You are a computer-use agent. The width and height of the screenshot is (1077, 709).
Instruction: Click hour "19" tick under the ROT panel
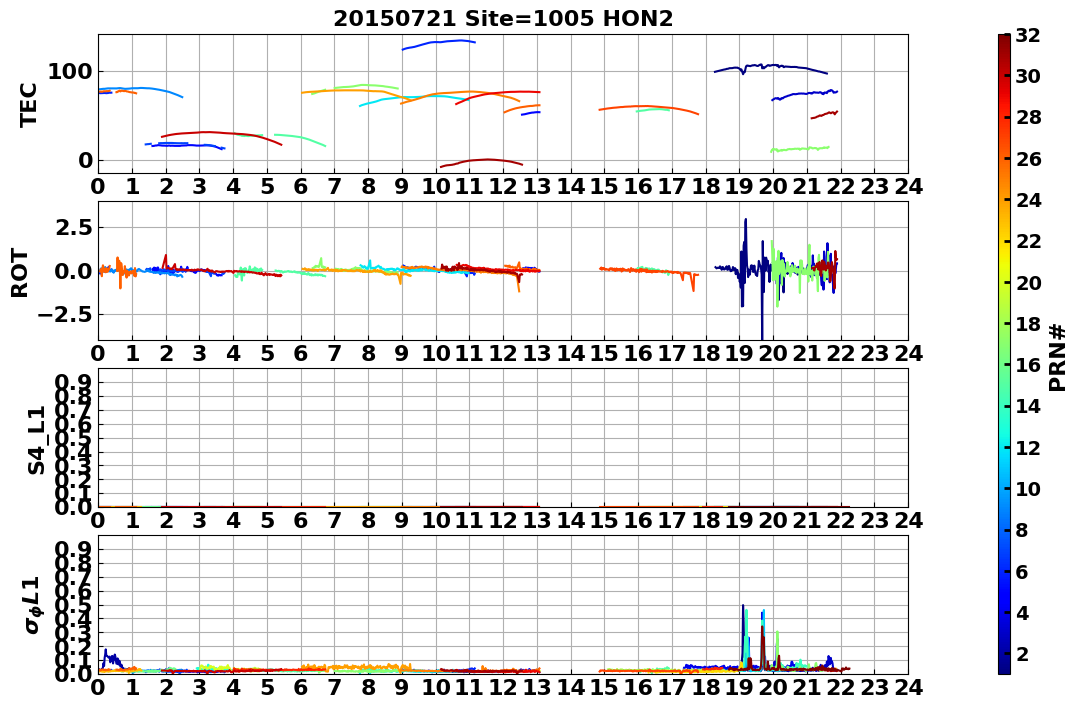[740, 353]
